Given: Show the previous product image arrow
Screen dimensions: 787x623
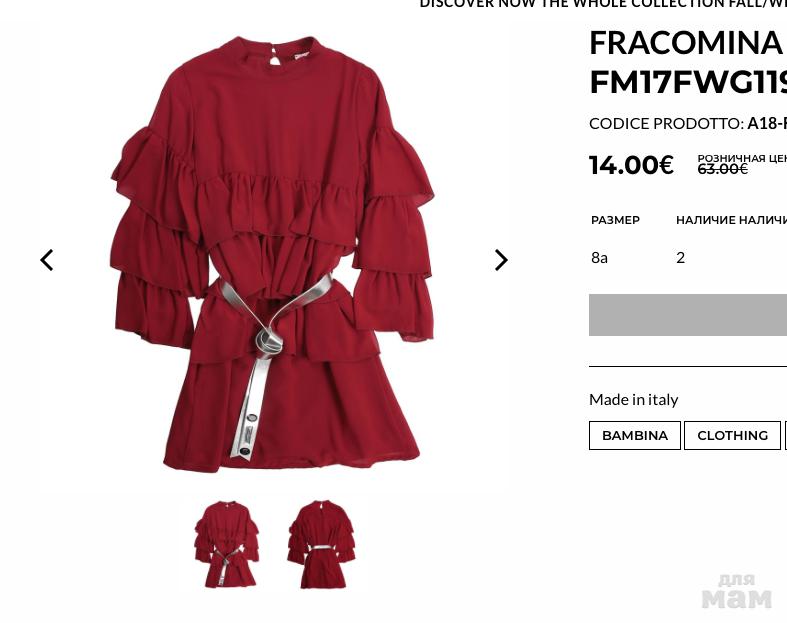Looking at the screenshot, I should tap(47, 260).
